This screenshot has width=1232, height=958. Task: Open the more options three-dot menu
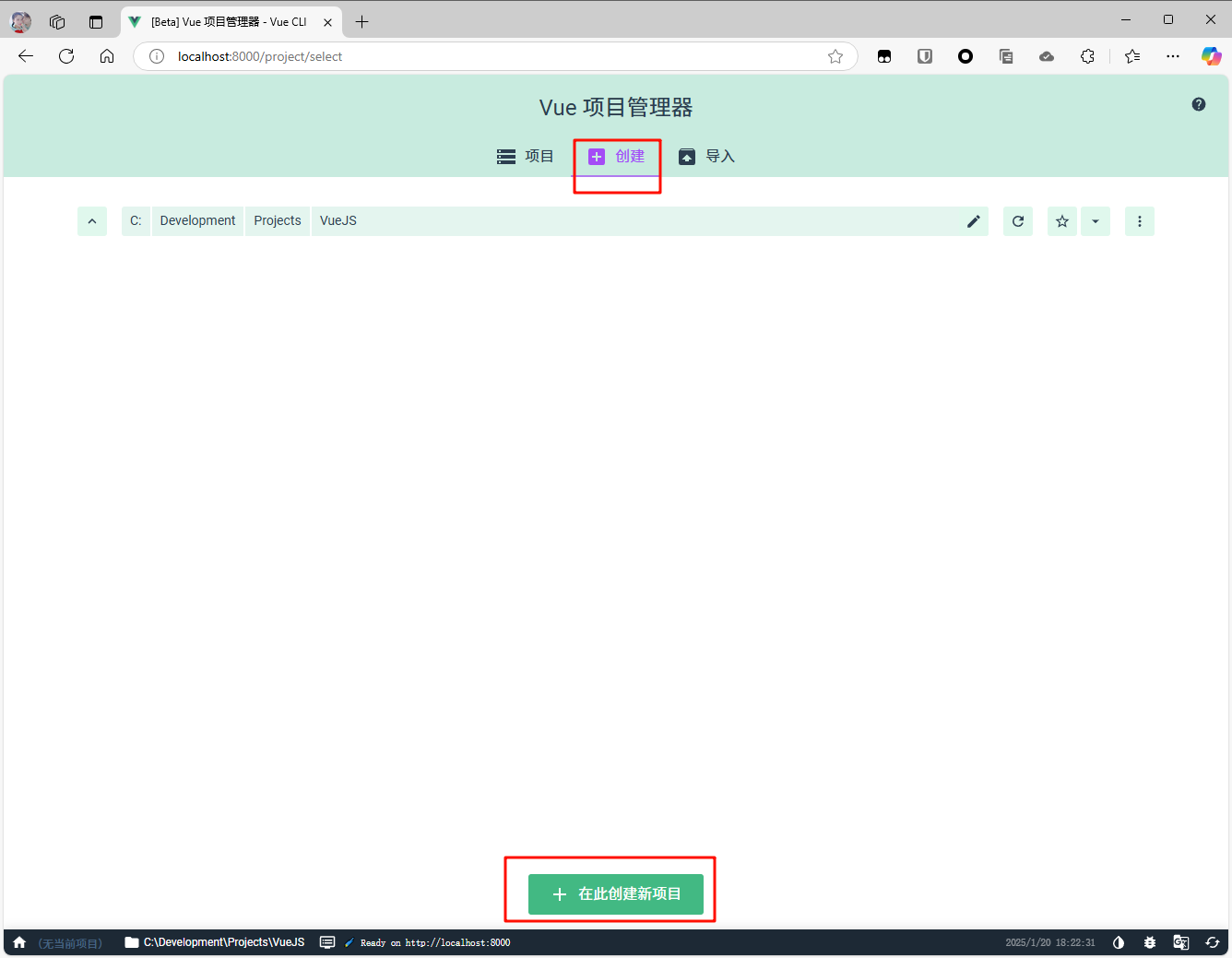(x=1140, y=221)
